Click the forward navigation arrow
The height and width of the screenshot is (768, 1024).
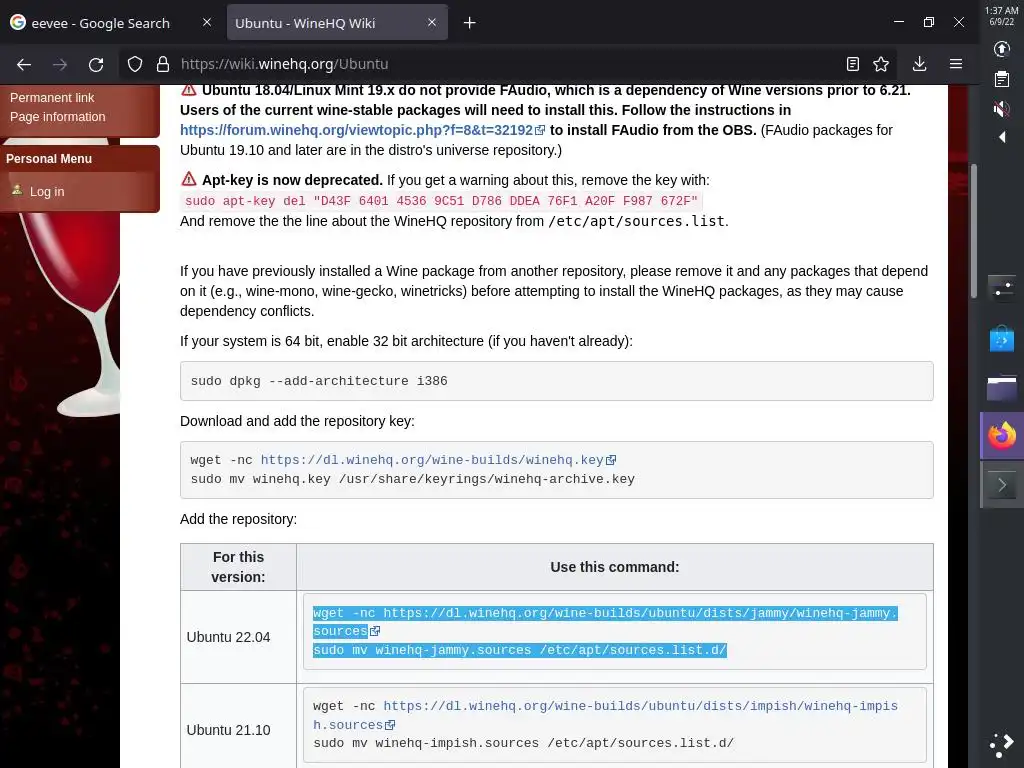pos(60,64)
